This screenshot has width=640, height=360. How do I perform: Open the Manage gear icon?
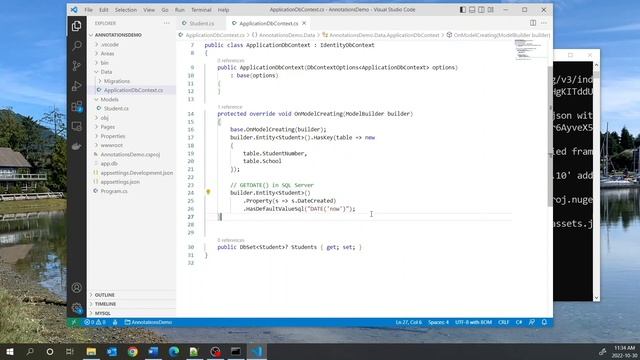(76, 307)
